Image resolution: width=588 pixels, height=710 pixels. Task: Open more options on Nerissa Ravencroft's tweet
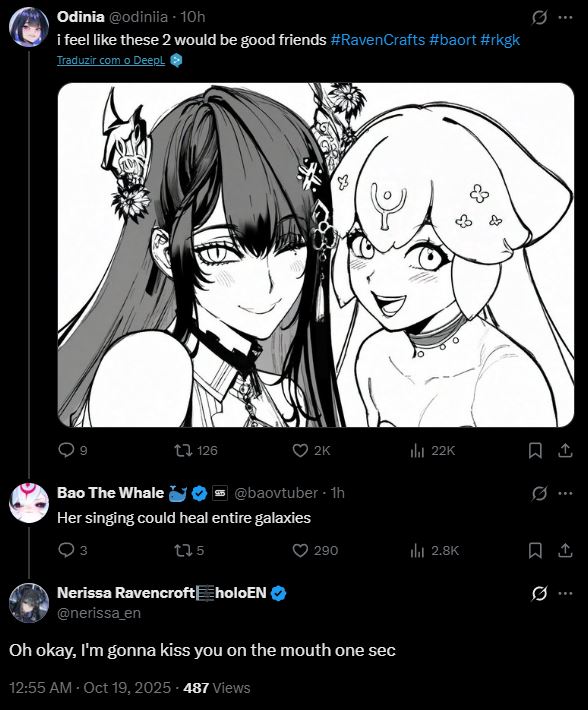(565, 593)
